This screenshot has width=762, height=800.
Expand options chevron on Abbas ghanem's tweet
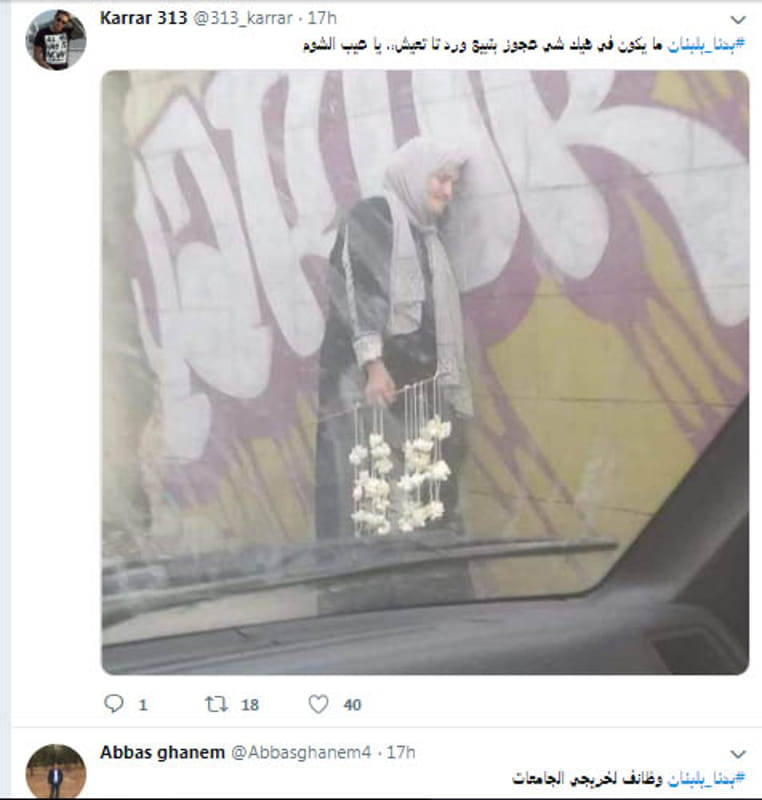coord(738,754)
